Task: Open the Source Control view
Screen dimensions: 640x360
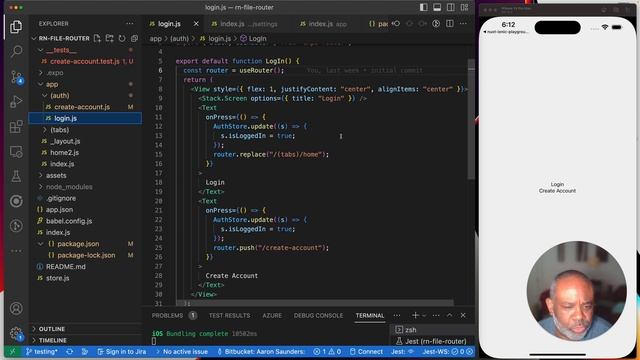Action: (16, 77)
